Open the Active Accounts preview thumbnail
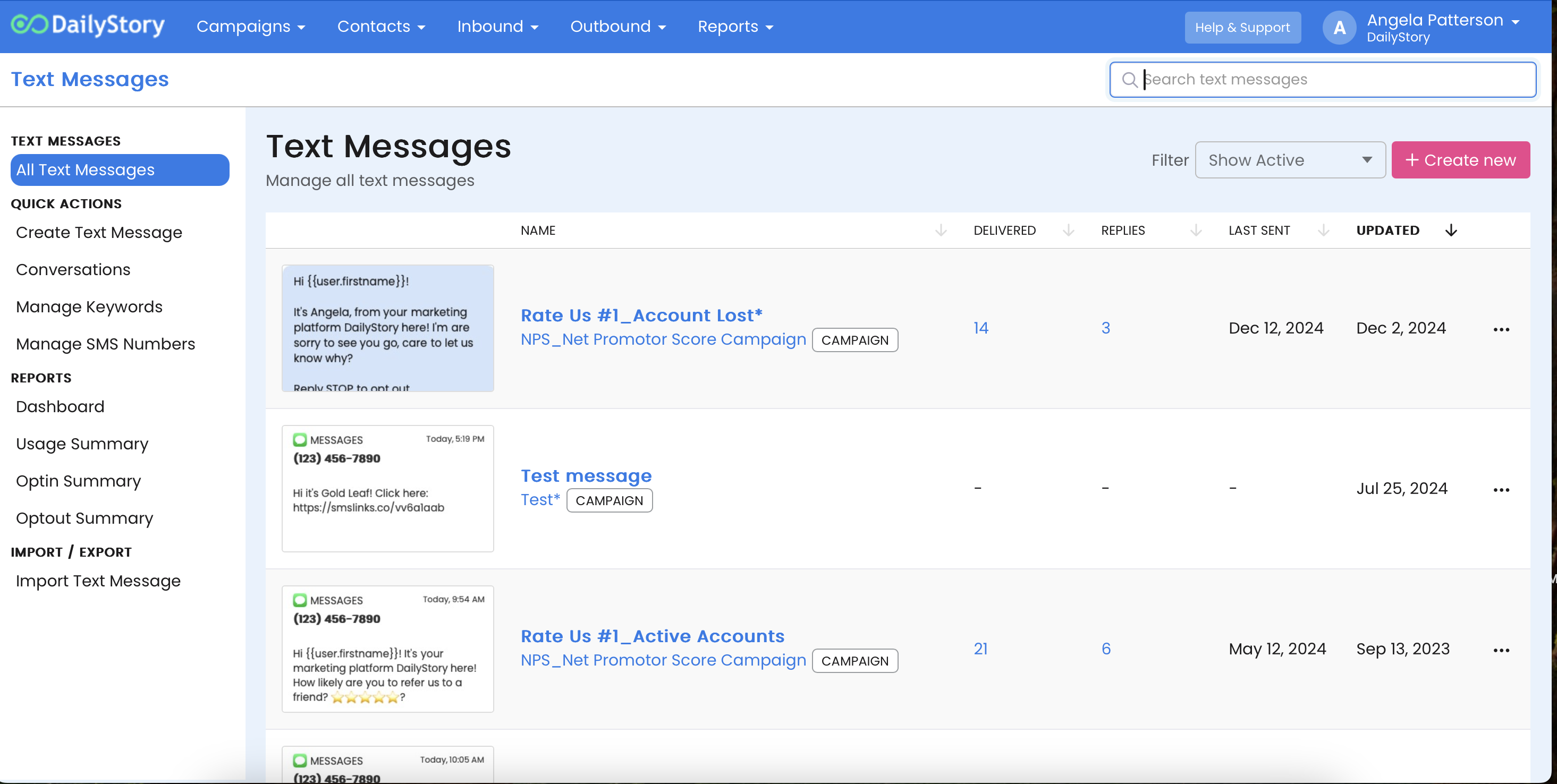The height and width of the screenshot is (784, 1557). (x=387, y=649)
